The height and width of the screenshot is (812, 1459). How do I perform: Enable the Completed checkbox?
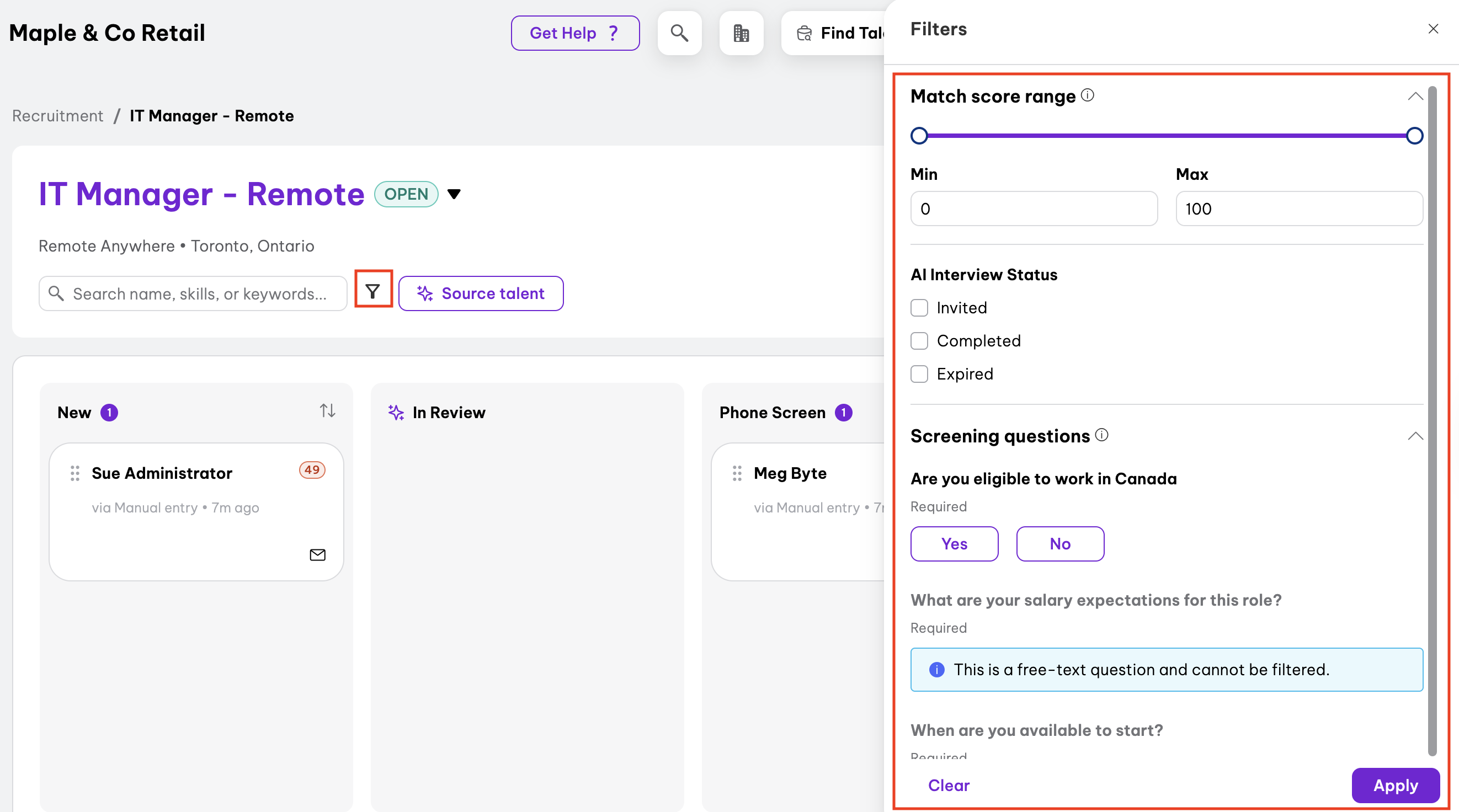tap(919, 341)
